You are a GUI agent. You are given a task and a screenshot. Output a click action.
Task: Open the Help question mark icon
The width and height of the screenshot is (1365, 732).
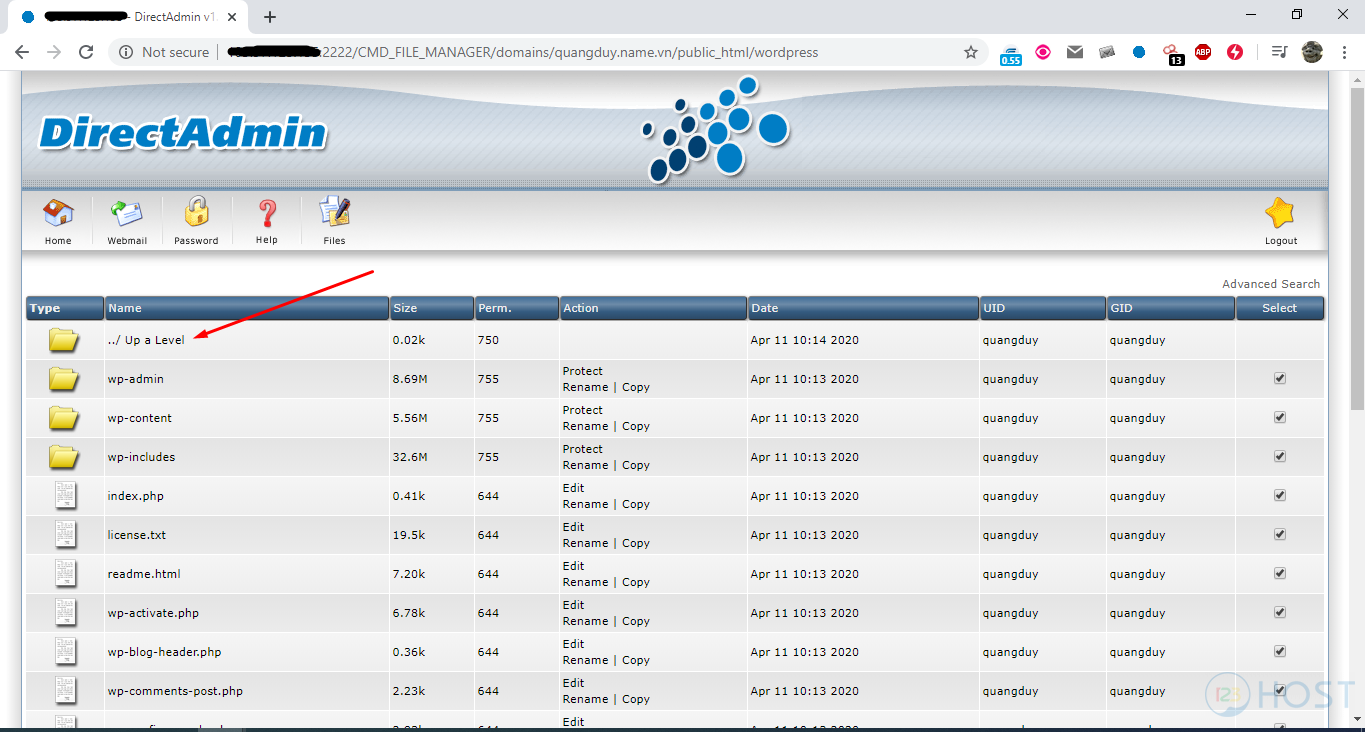click(x=267, y=213)
